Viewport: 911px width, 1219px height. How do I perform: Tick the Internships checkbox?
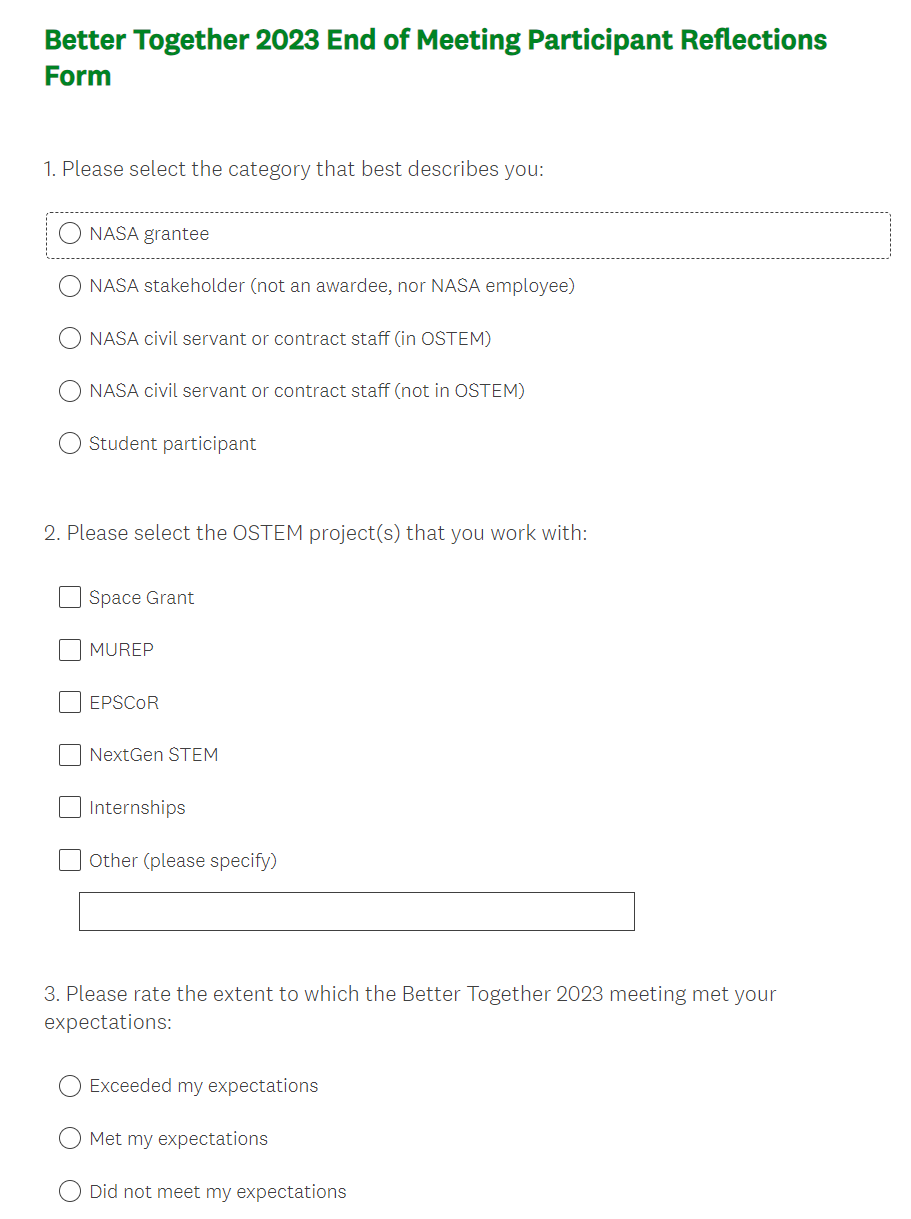[x=70, y=808]
